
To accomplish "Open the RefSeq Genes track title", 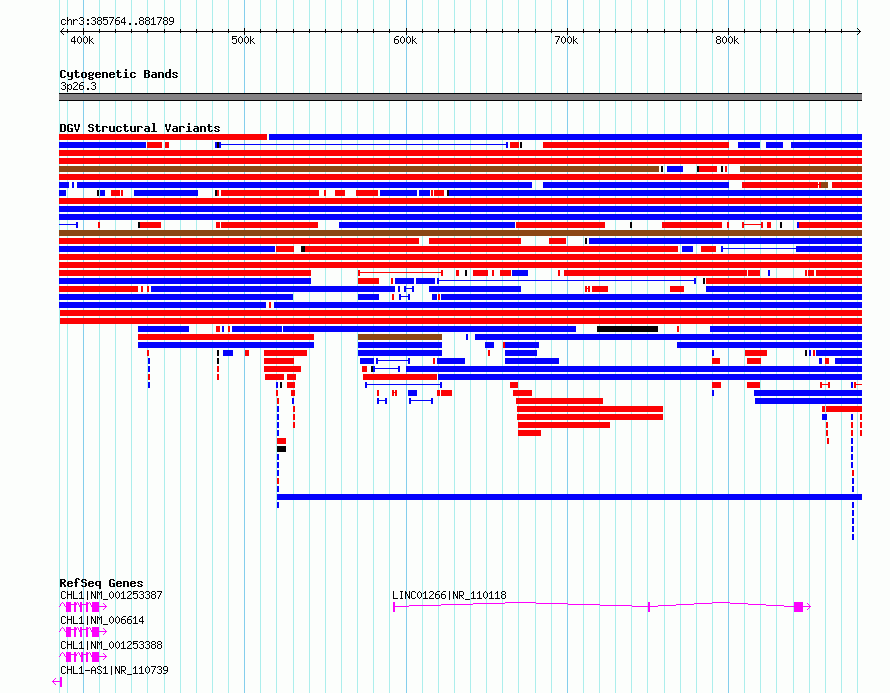I will [x=101, y=583].
